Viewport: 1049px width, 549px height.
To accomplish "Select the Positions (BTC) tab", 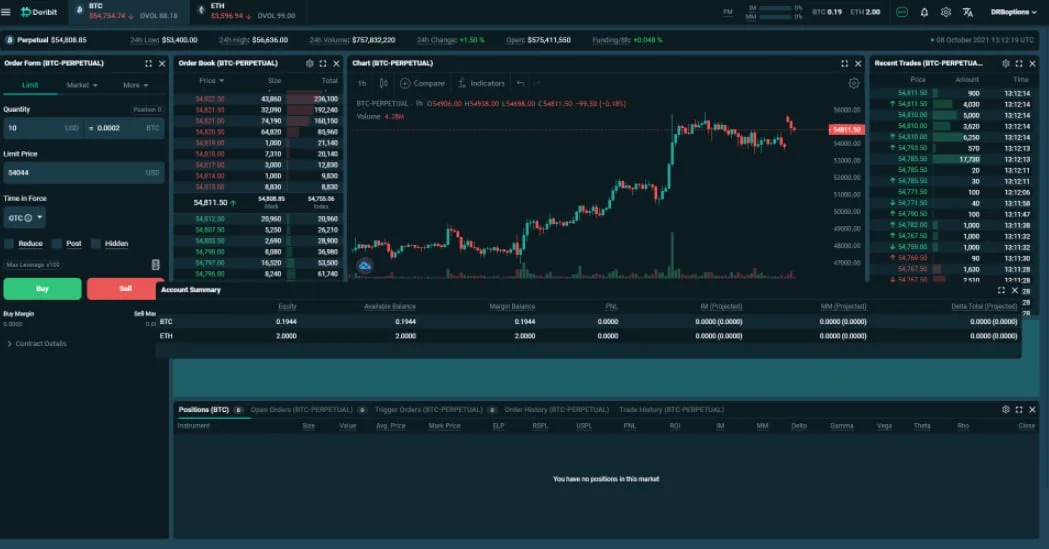I will [203, 410].
